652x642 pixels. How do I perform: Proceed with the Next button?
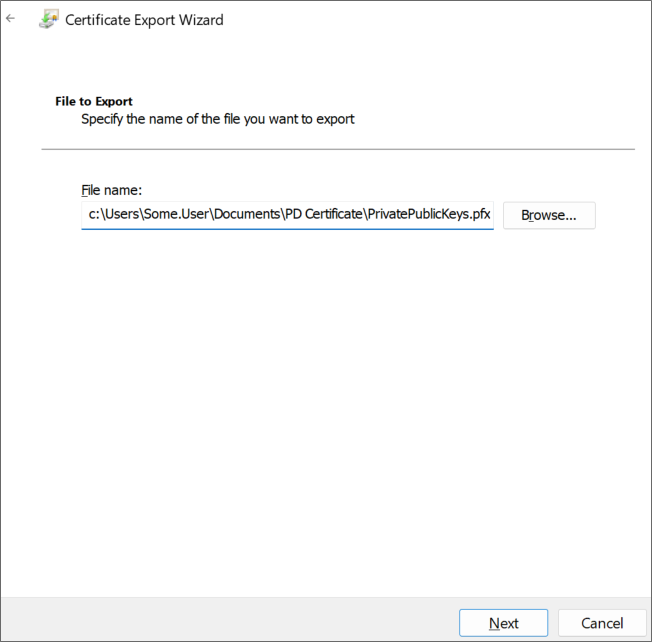[503, 623]
